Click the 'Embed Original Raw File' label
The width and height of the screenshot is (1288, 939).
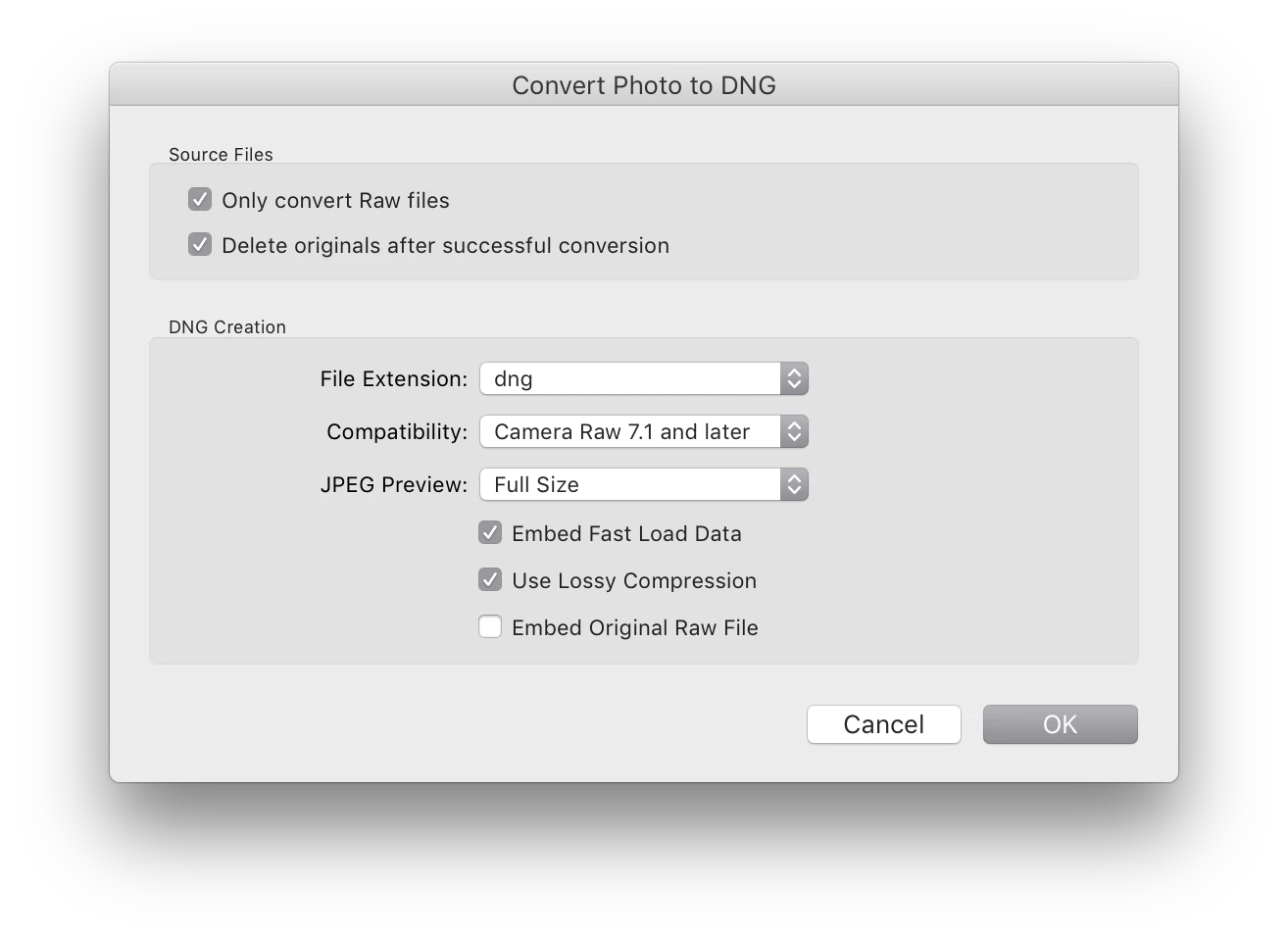click(635, 628)
